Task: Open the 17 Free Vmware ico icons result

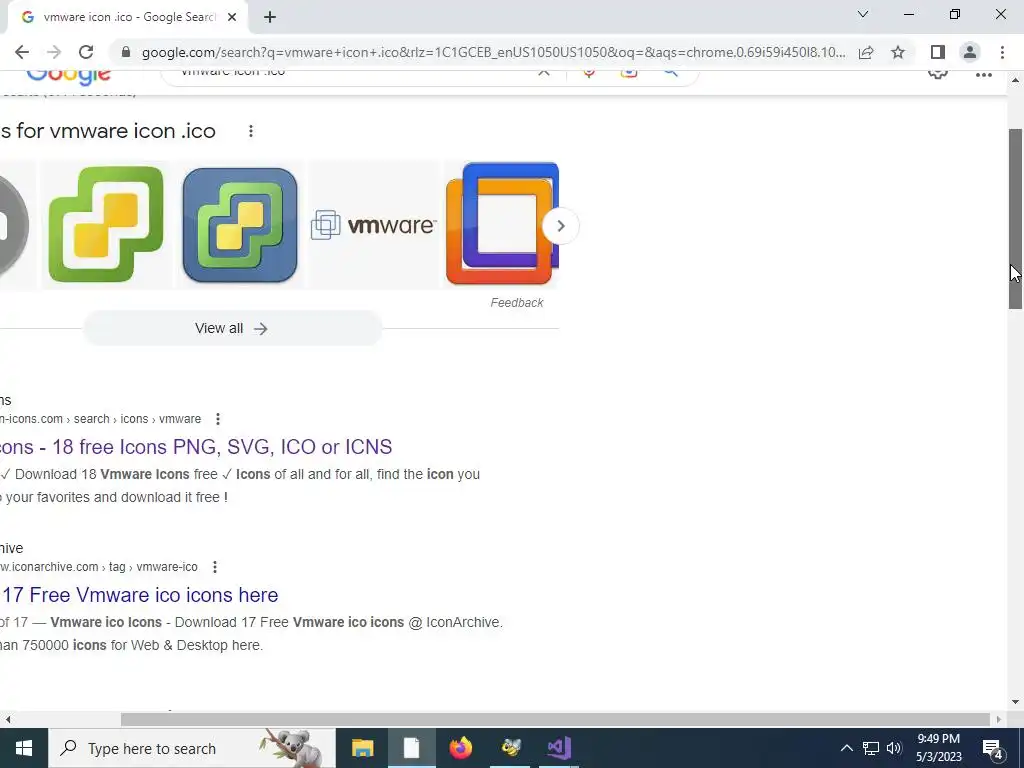Action: coord(139,595)
